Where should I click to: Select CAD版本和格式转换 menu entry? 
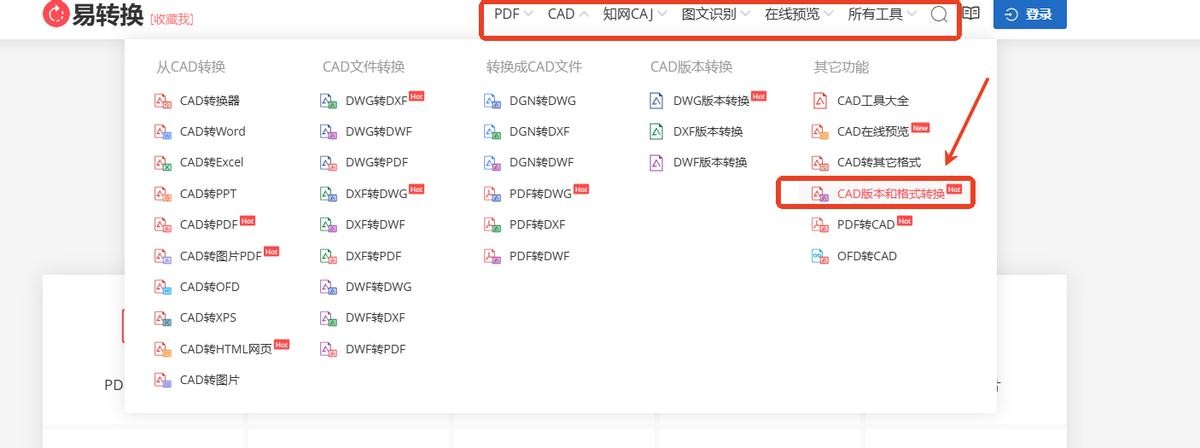pyautogui.click(x=890, y=194)
